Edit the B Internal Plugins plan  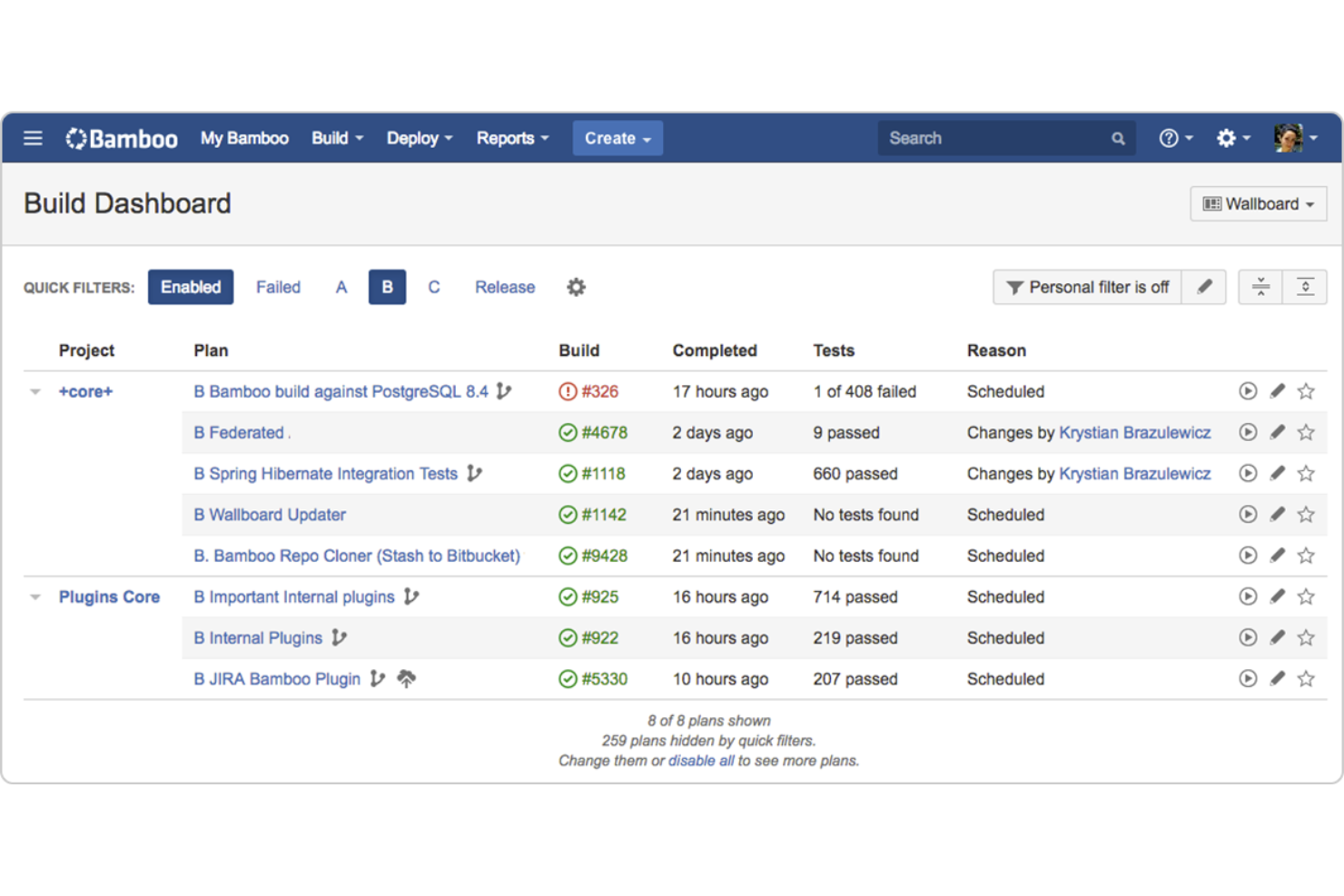pyautogui.click(x=1278, y=637)
